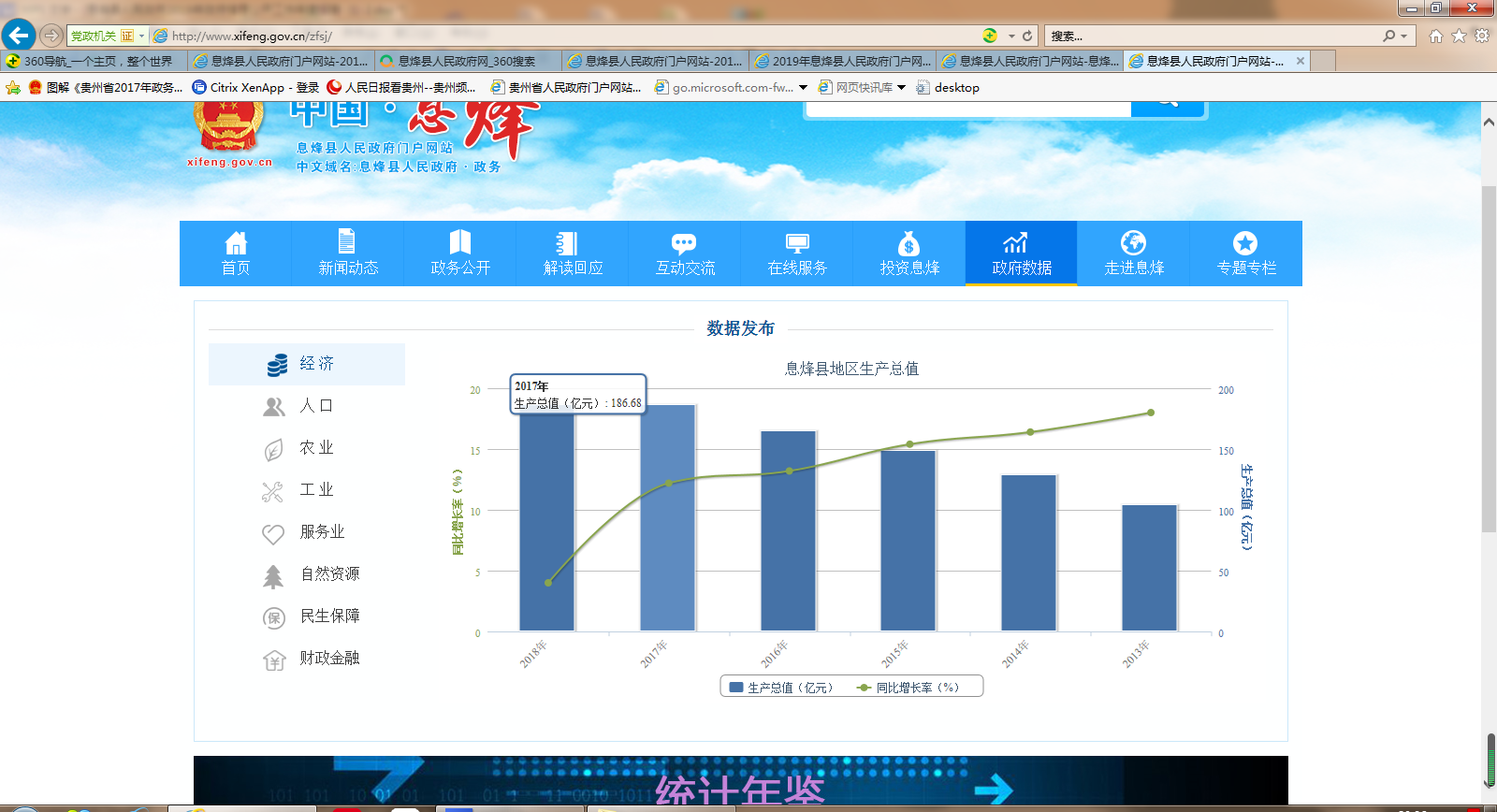Open the 政府数据 navigation tab
The height and width of the screenshot is (812, 1497).
[x=1021, y=253]
